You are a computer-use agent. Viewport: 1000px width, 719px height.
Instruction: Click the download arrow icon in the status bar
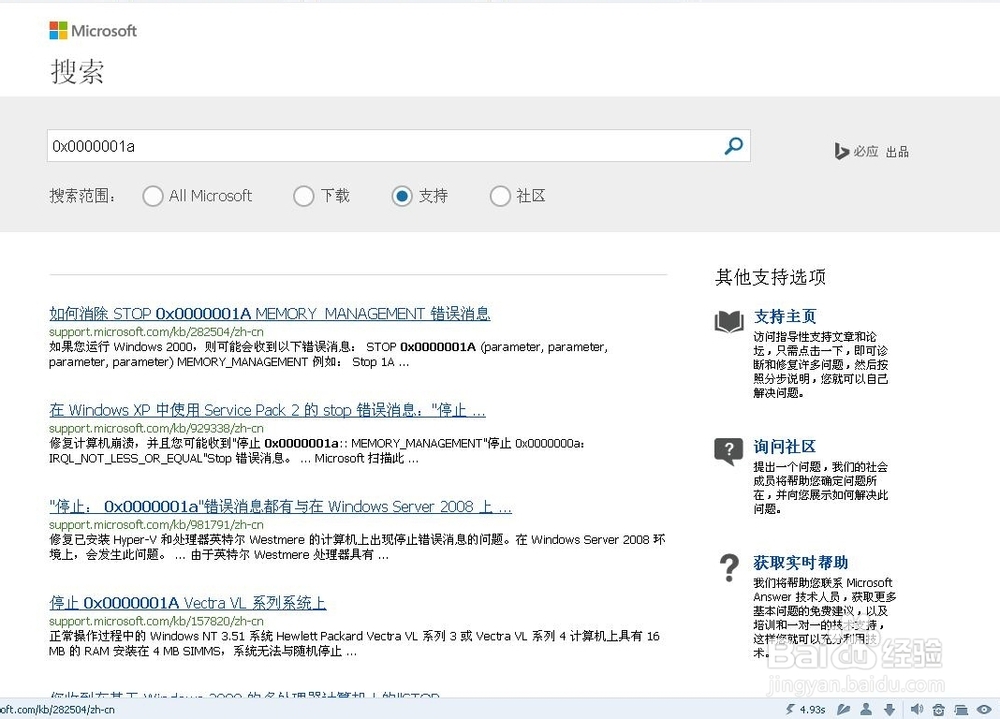pyautogui.click(x=890, y=709)
